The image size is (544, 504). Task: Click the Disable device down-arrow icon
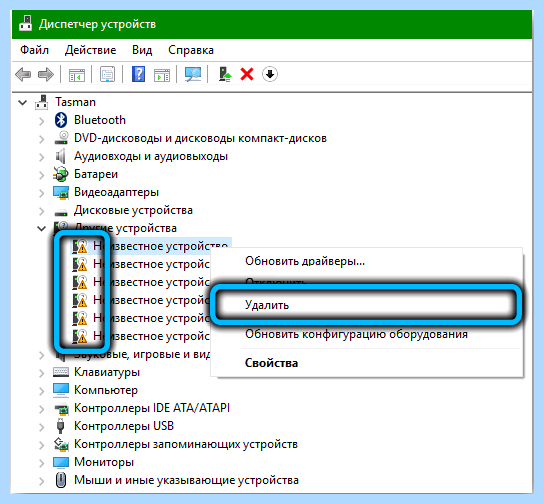[x=270, y=74]
